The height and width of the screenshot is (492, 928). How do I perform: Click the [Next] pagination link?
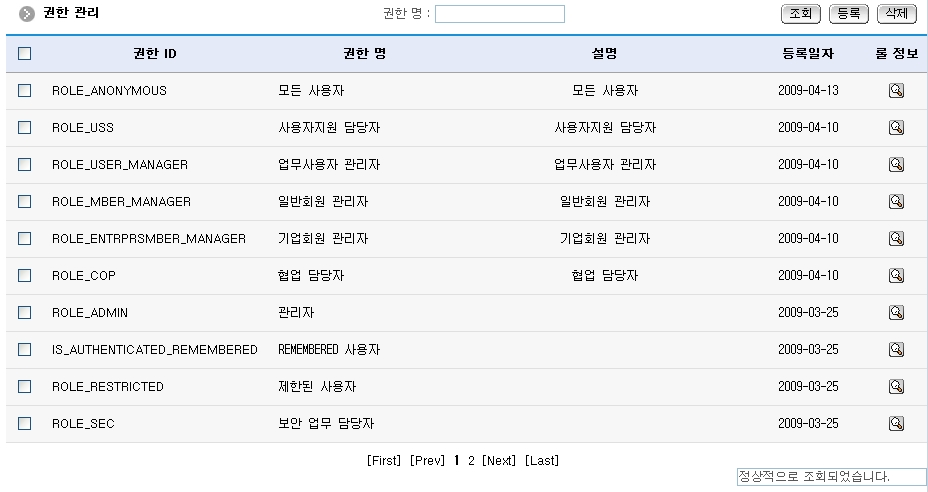pos(499,461)
